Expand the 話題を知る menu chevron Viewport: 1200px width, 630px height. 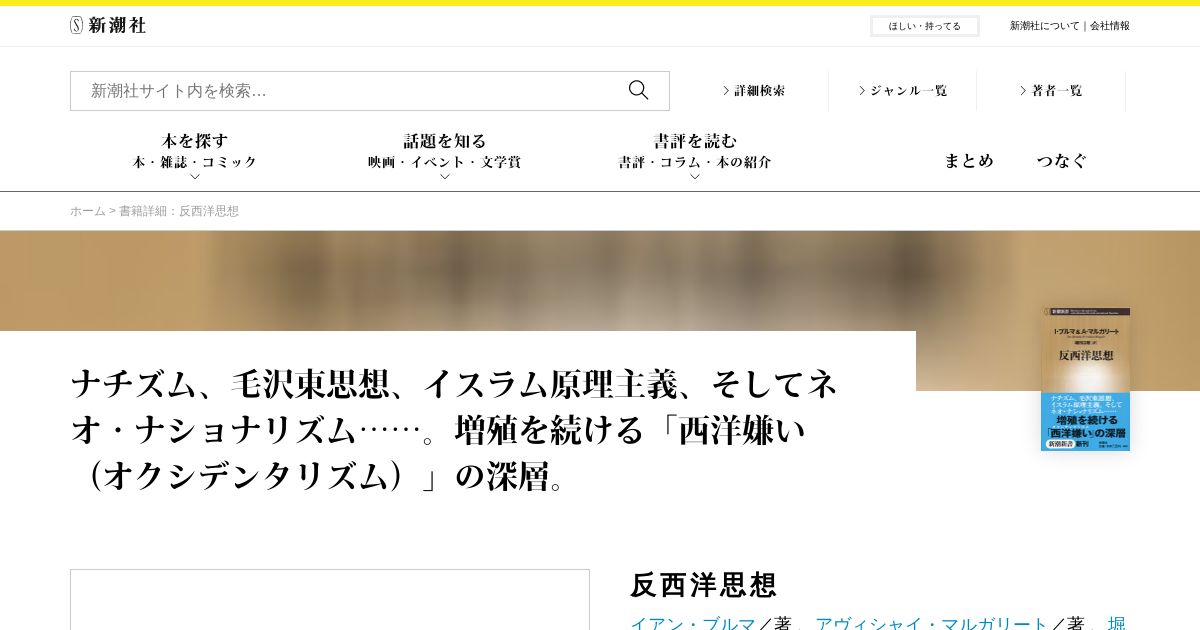point(445,177)
